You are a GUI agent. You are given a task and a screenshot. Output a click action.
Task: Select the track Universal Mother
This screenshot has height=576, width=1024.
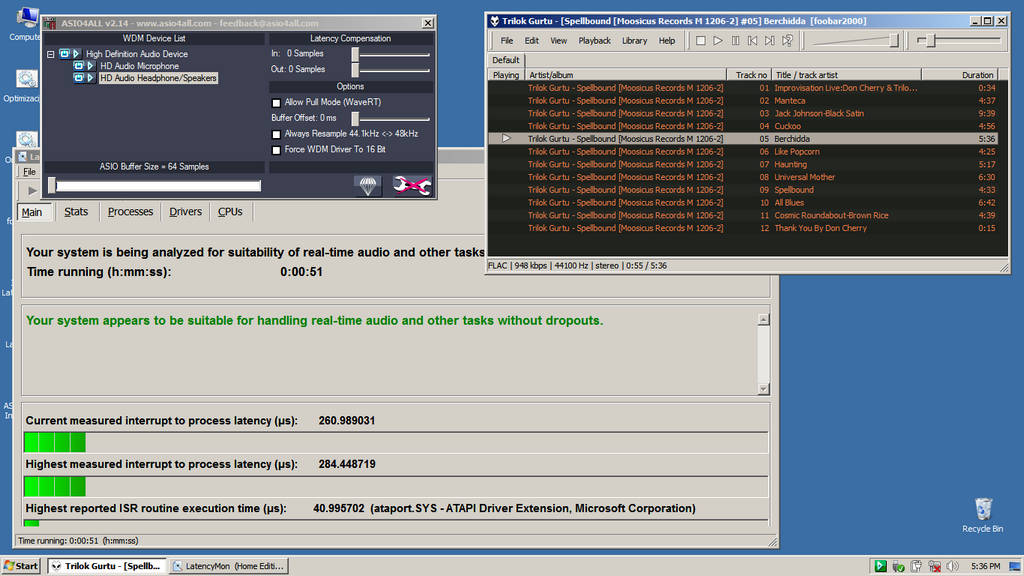pos(743,177)
